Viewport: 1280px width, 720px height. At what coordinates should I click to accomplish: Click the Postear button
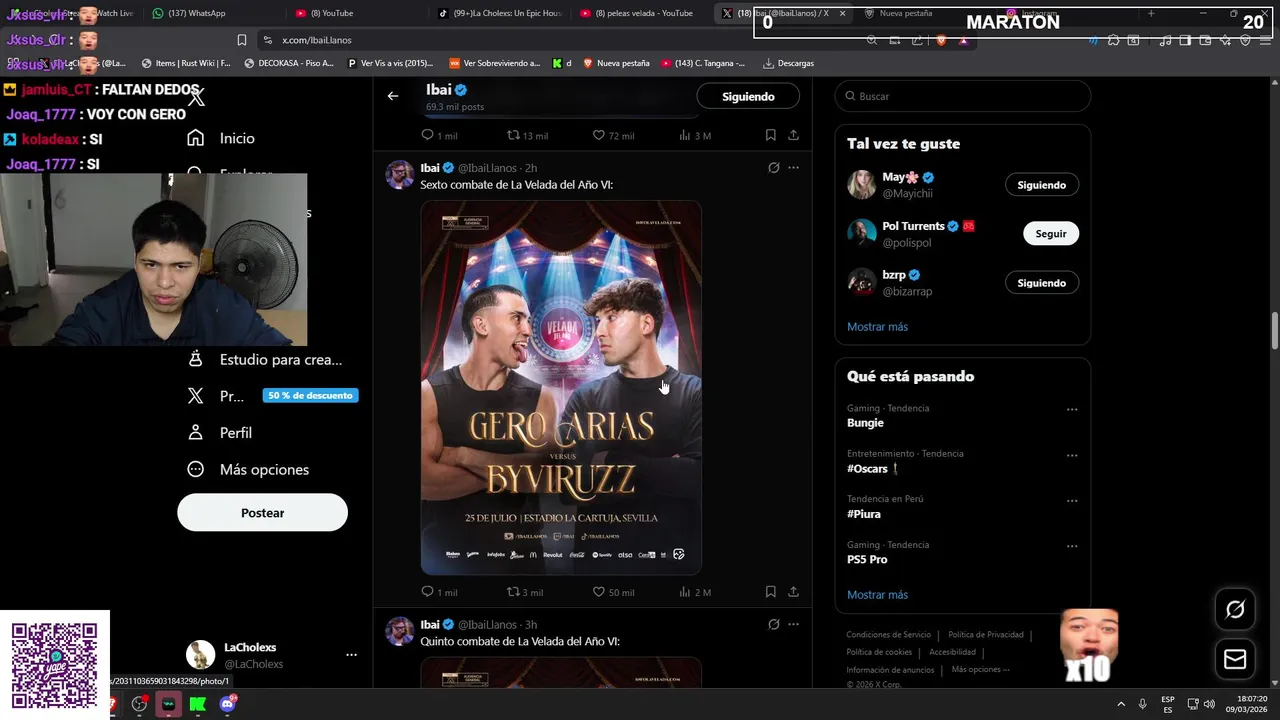coord(262,512)
